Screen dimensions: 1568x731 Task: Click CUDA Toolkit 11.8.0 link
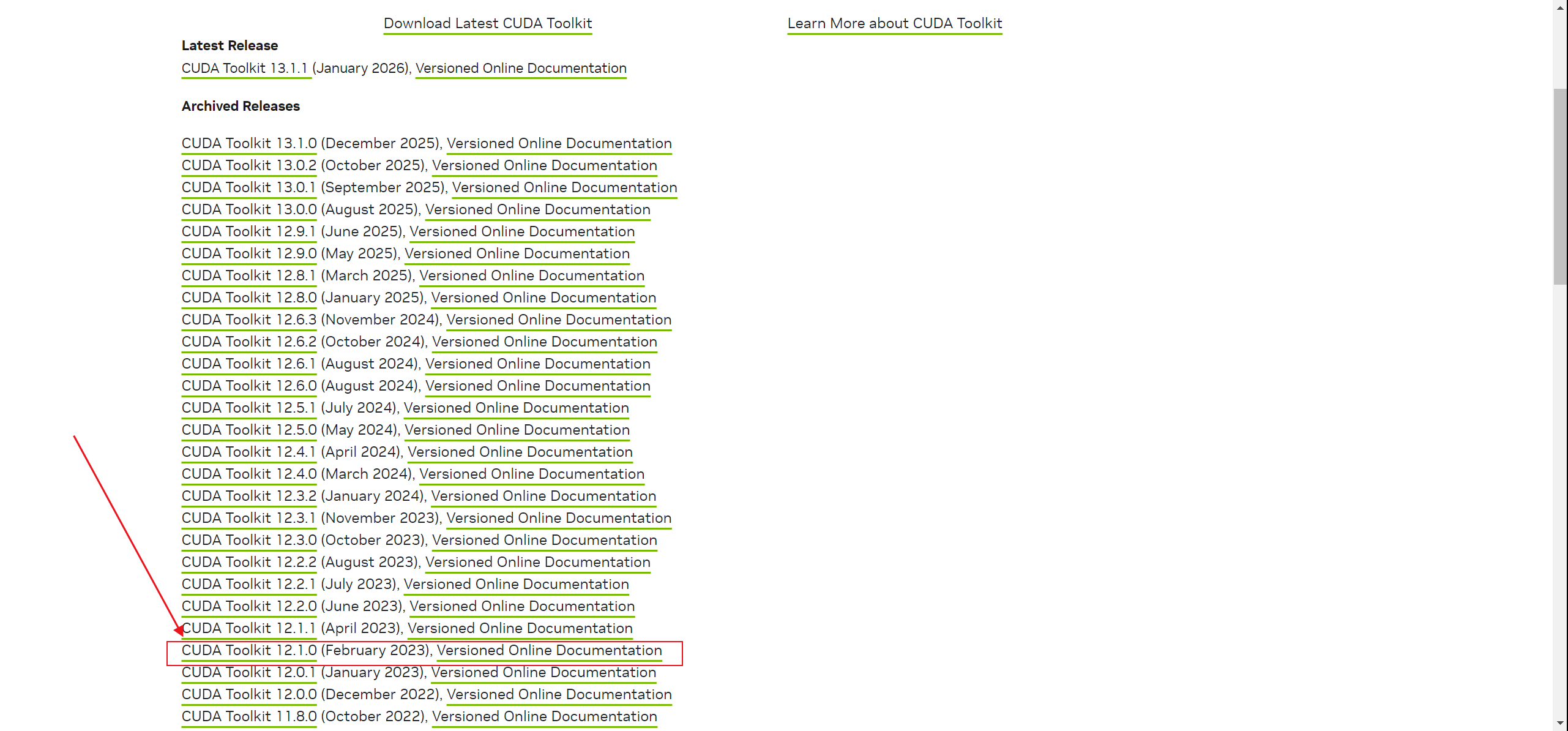249,716
